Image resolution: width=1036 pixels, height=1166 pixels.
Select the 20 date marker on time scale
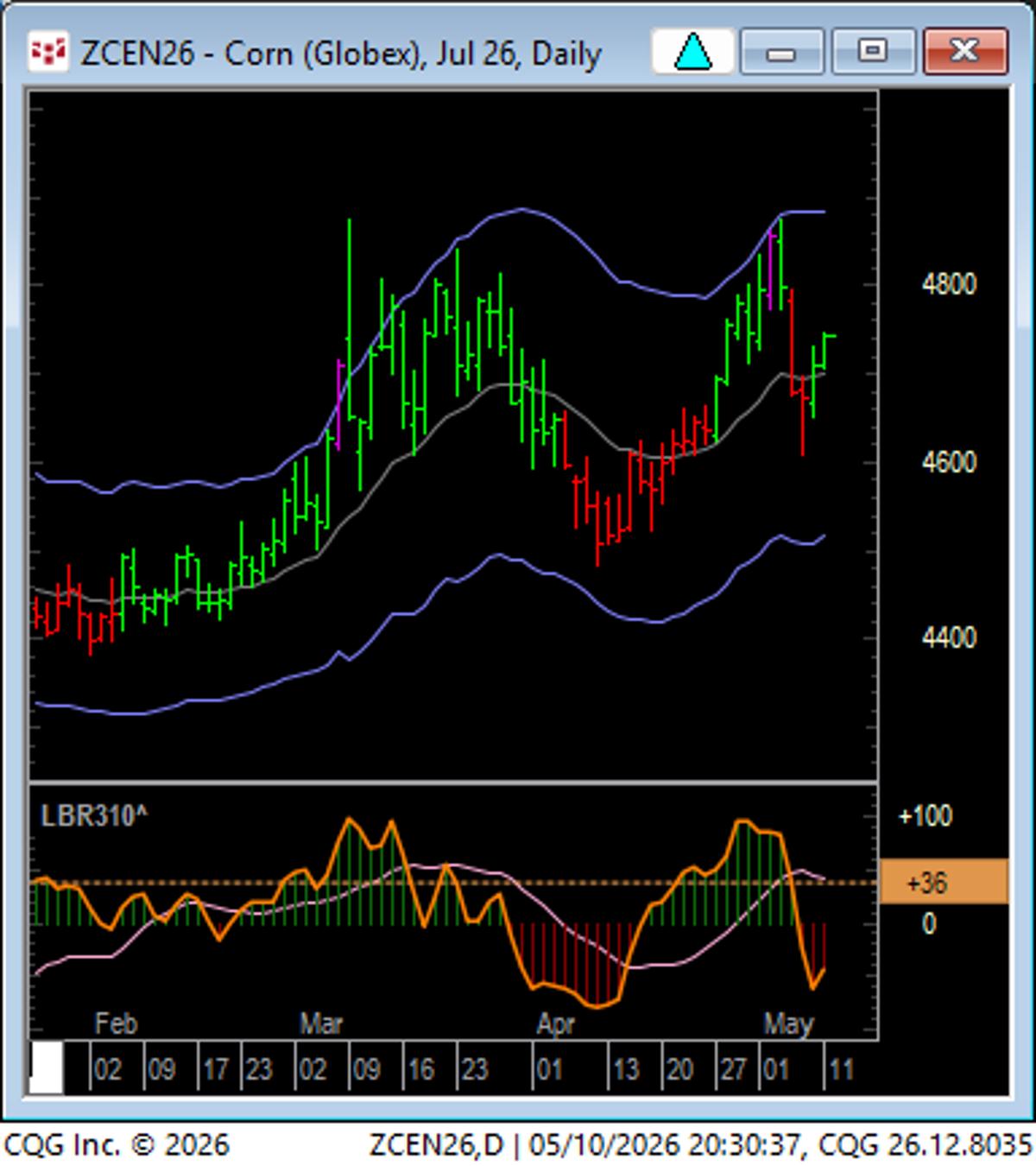tap(679, 1071)
